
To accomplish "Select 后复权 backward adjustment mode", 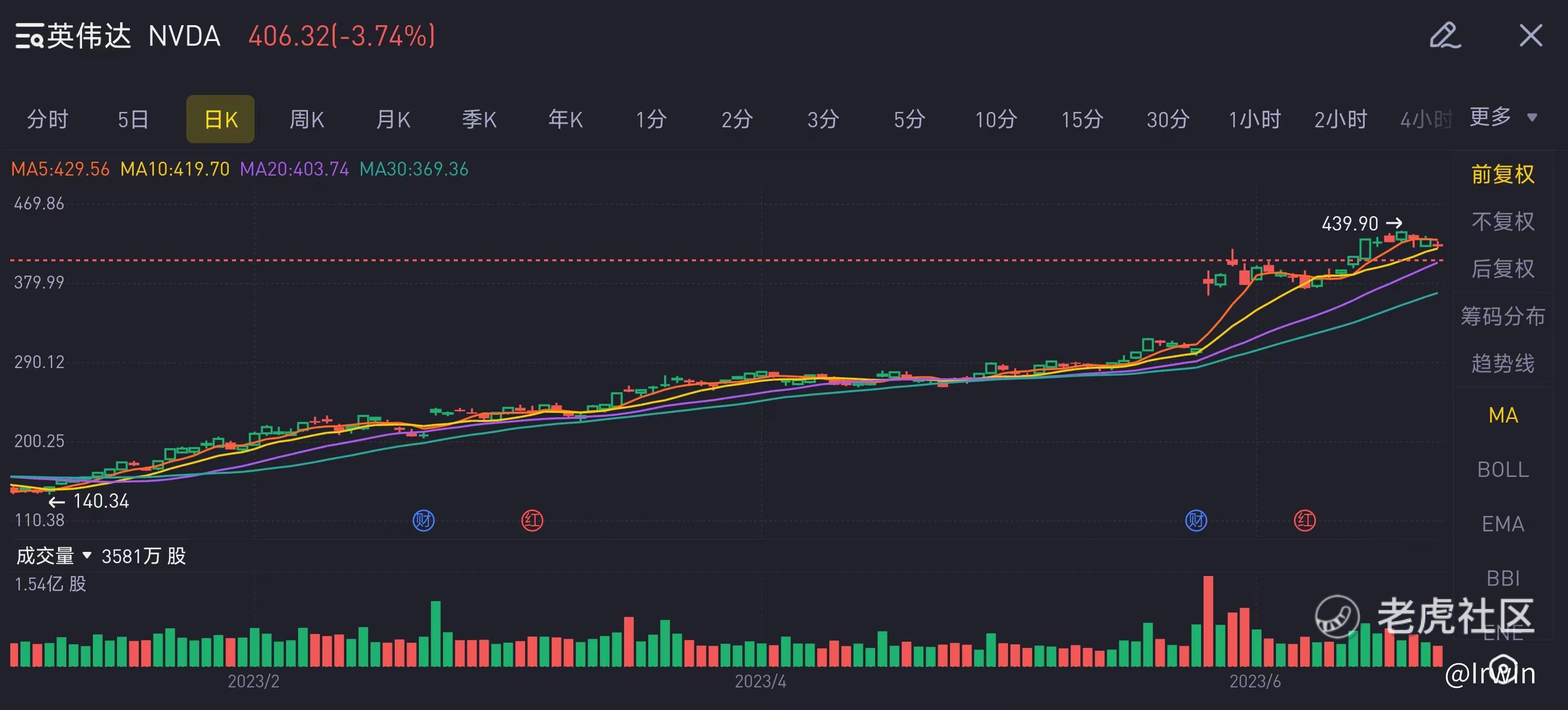I will click(x=1502, y=268).
